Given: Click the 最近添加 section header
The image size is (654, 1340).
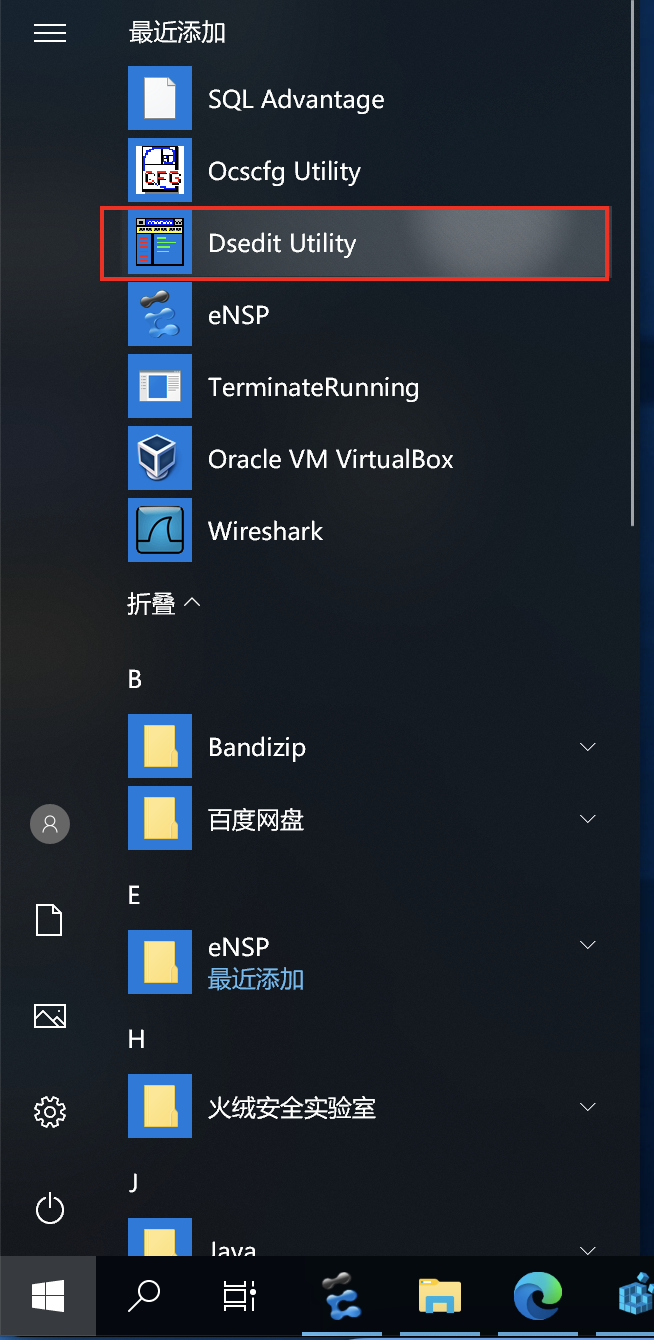Looking at the screenshot, I should [177, 32].
